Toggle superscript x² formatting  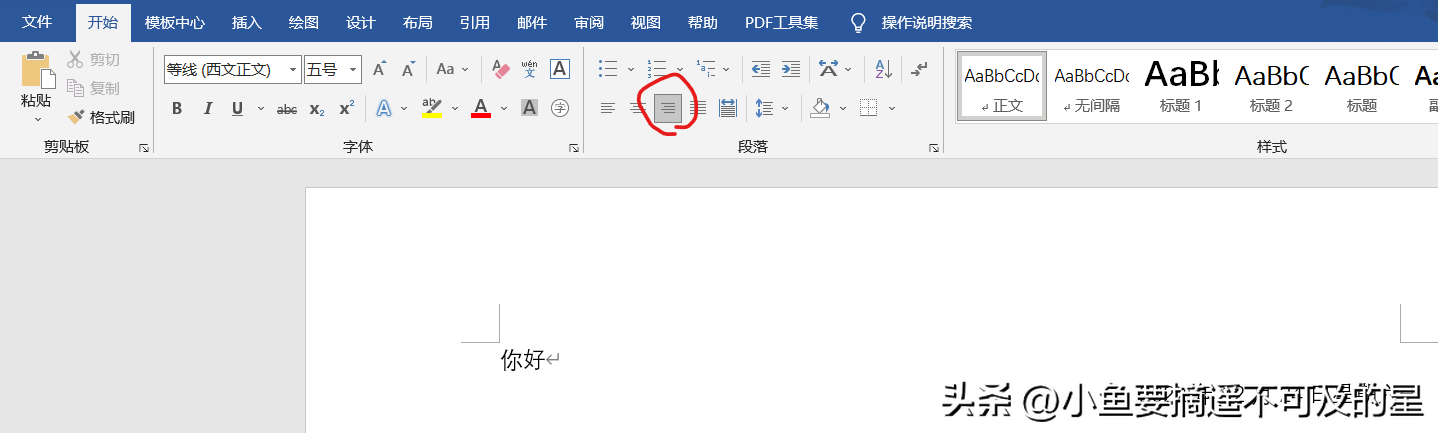point(346,108)
